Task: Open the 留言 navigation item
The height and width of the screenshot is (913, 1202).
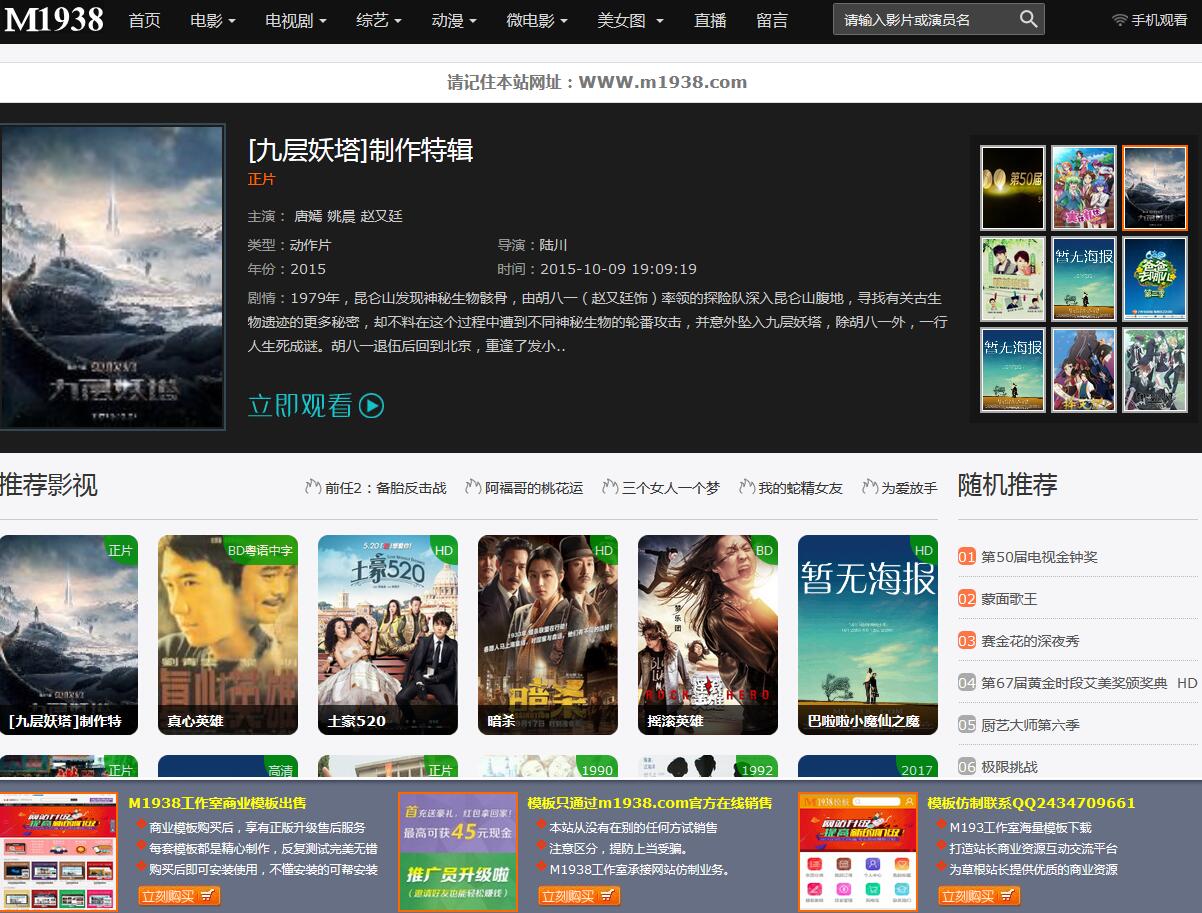Action: pyautogui.click(x=772, y=20)
